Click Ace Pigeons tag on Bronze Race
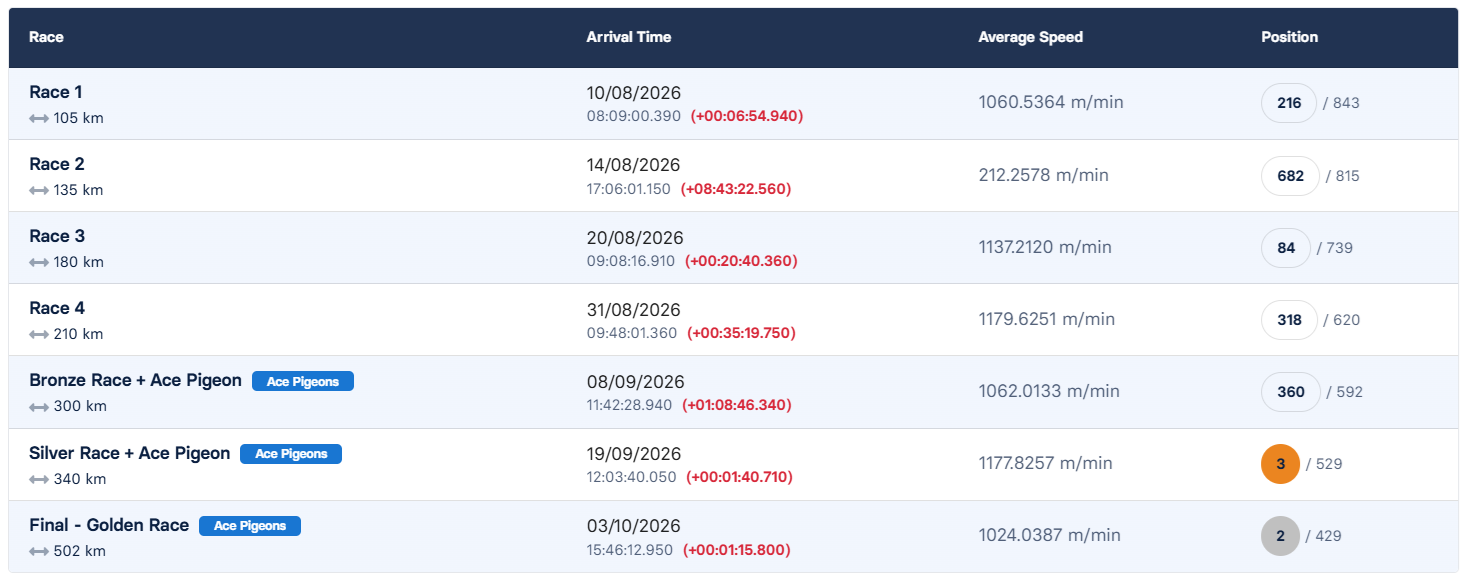The width and height of the screenshot is (1468, 584). tap(303, 381)
